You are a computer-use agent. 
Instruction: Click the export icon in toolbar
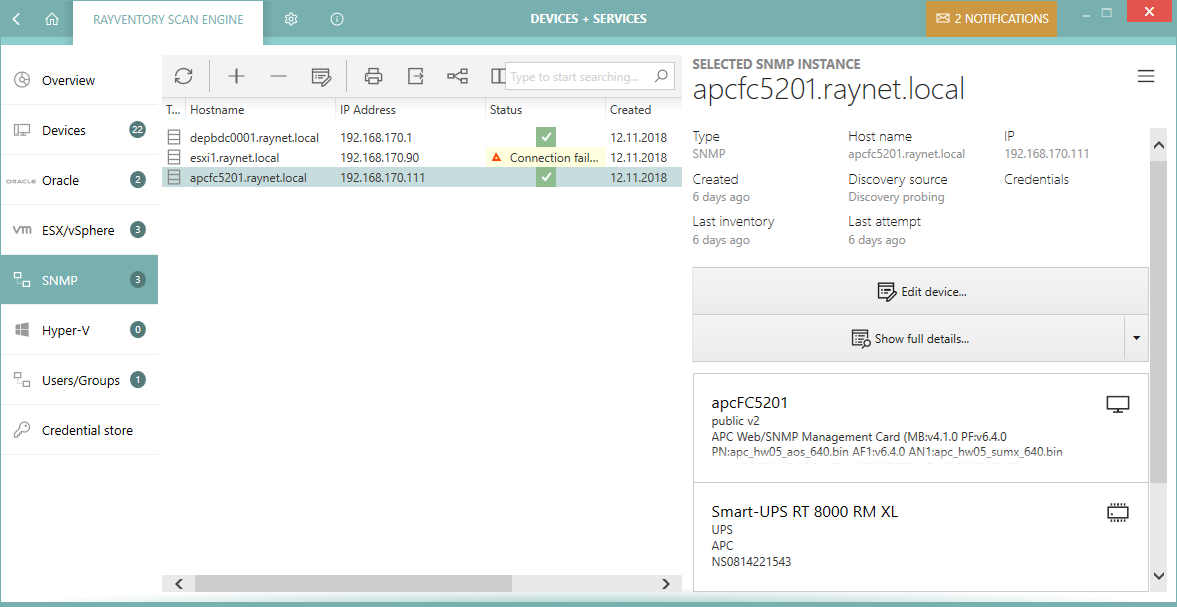[x=415, y=76]
